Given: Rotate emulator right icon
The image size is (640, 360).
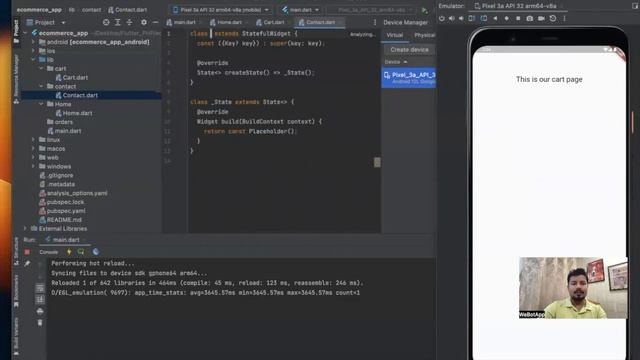Looking at the screenshot, I should click(484, 18).
